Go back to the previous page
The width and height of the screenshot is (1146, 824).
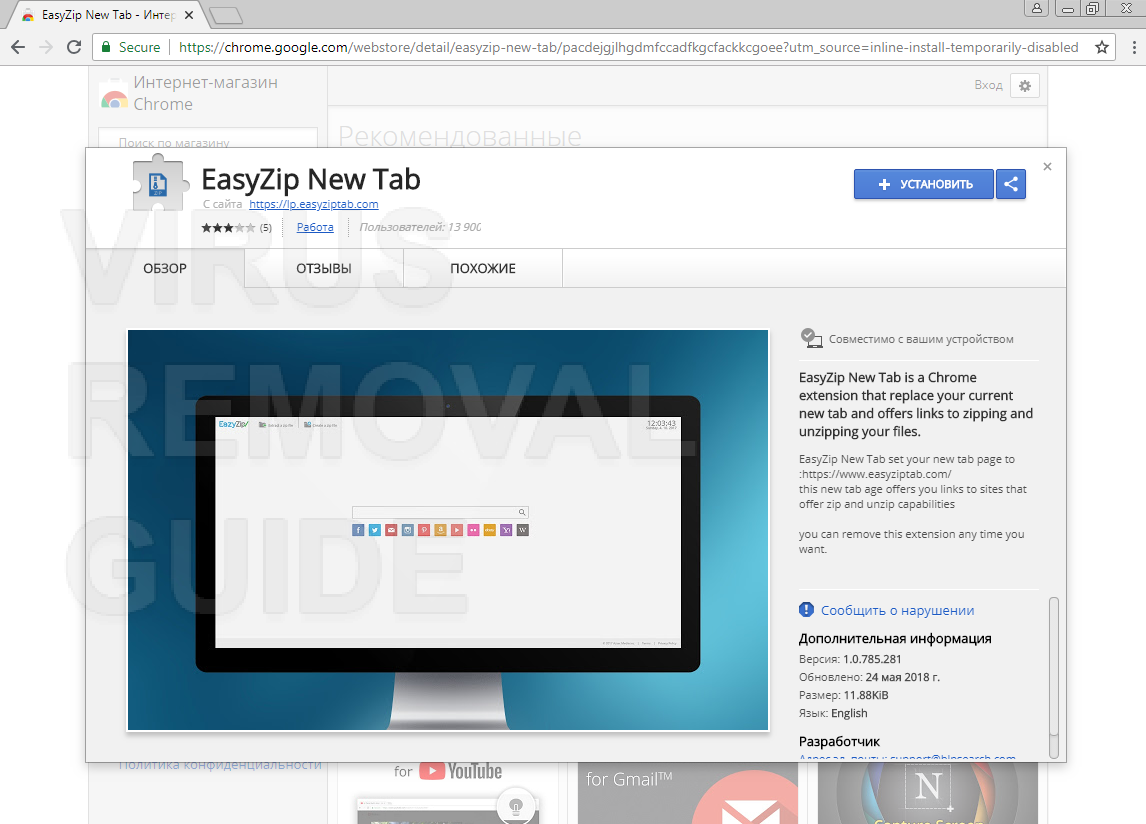point(18,48)
